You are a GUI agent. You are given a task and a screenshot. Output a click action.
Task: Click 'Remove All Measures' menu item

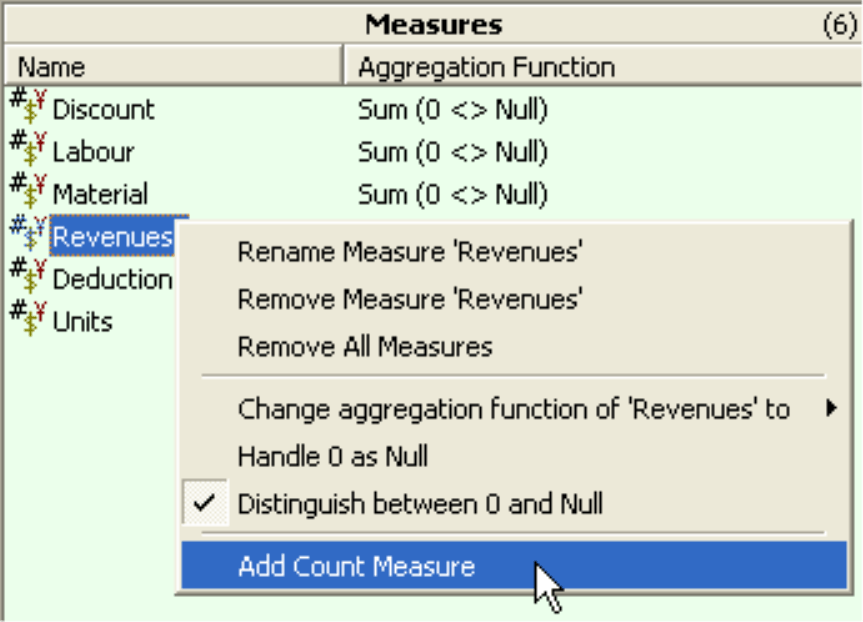pyautogui.click(x=365, y=346)
